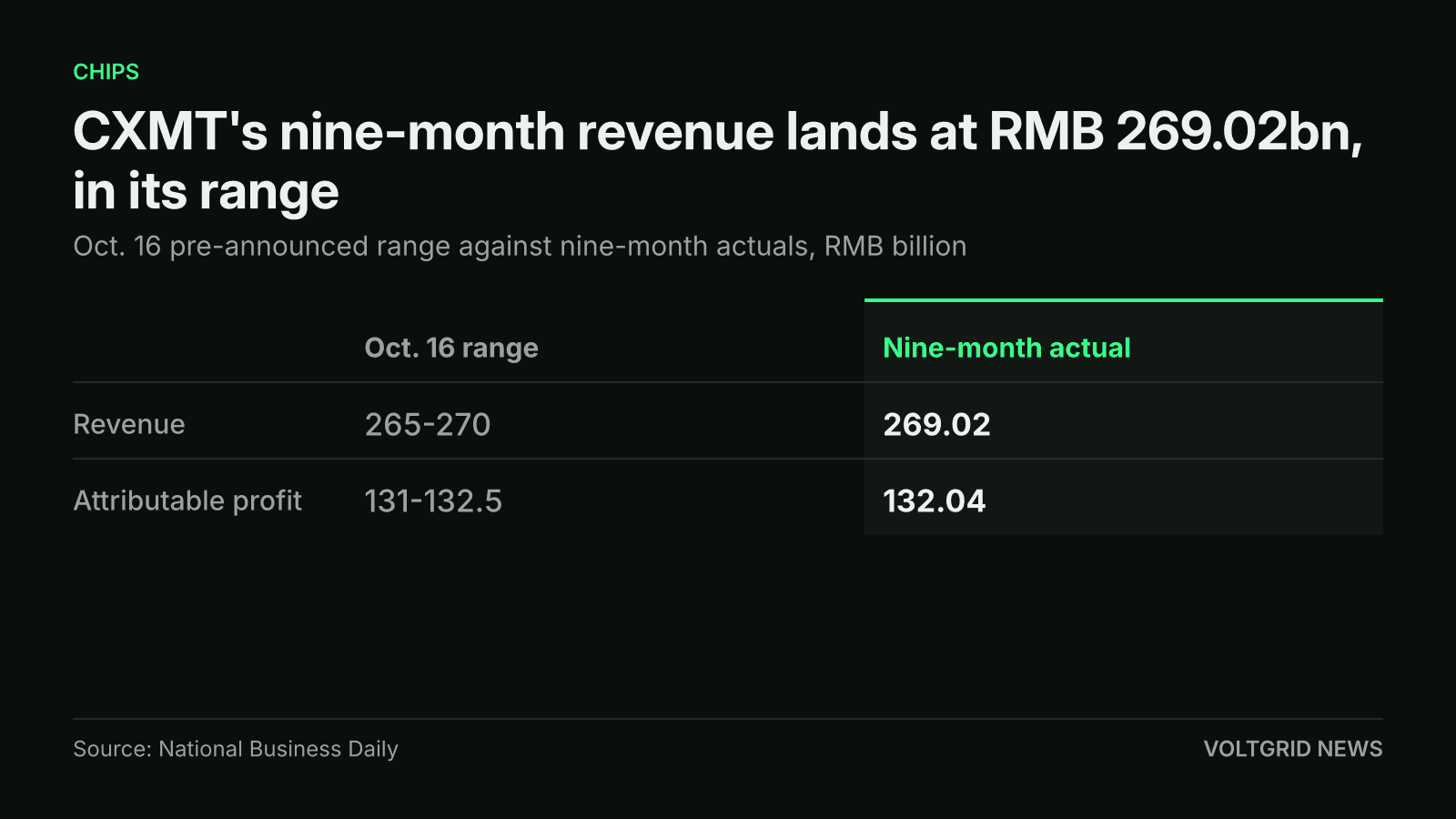Click the VOLTGRID NEWS brand label
Screen dimensions: 1456x819
pyautogui.click(x=1293, y=749)
